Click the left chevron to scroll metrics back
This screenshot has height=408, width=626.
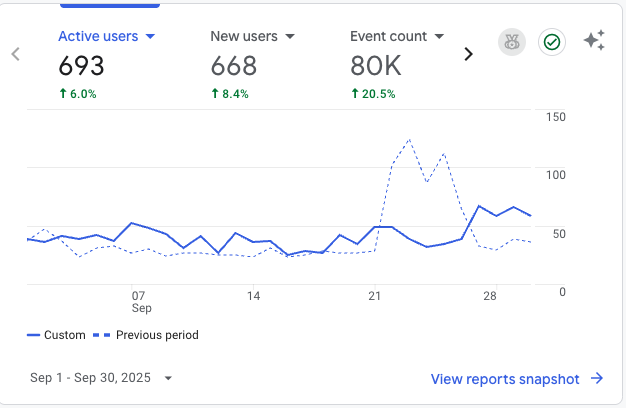pos(16,54)
